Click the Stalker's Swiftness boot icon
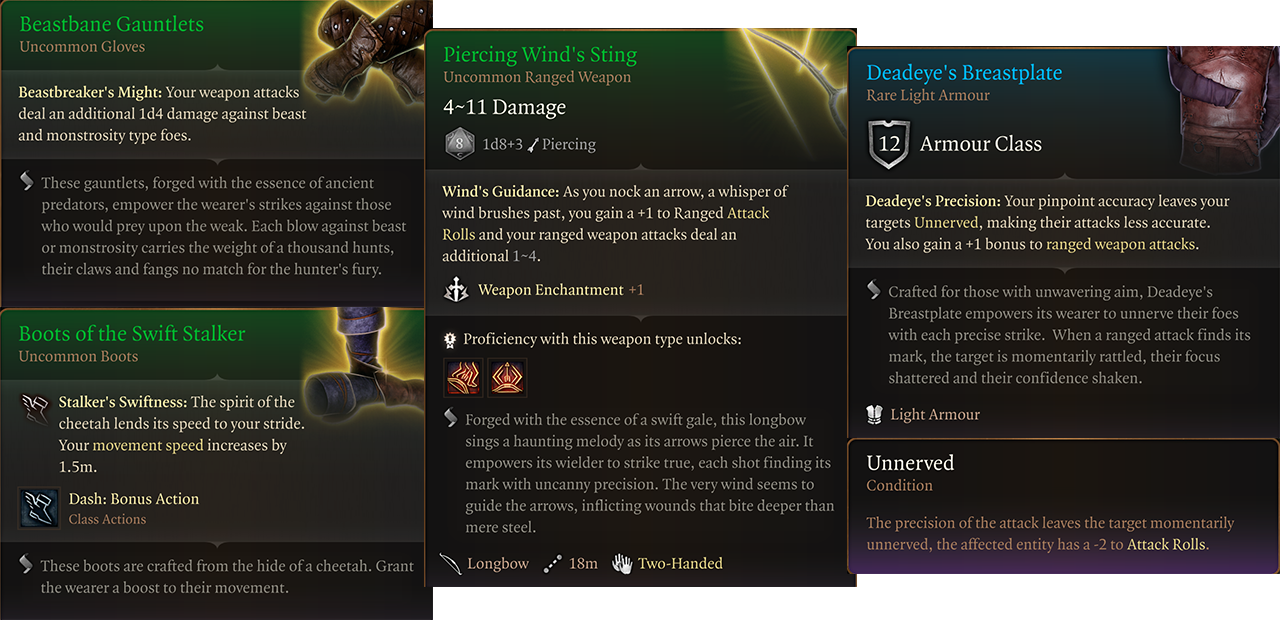The image size is (1280, 620). (34, 408)
